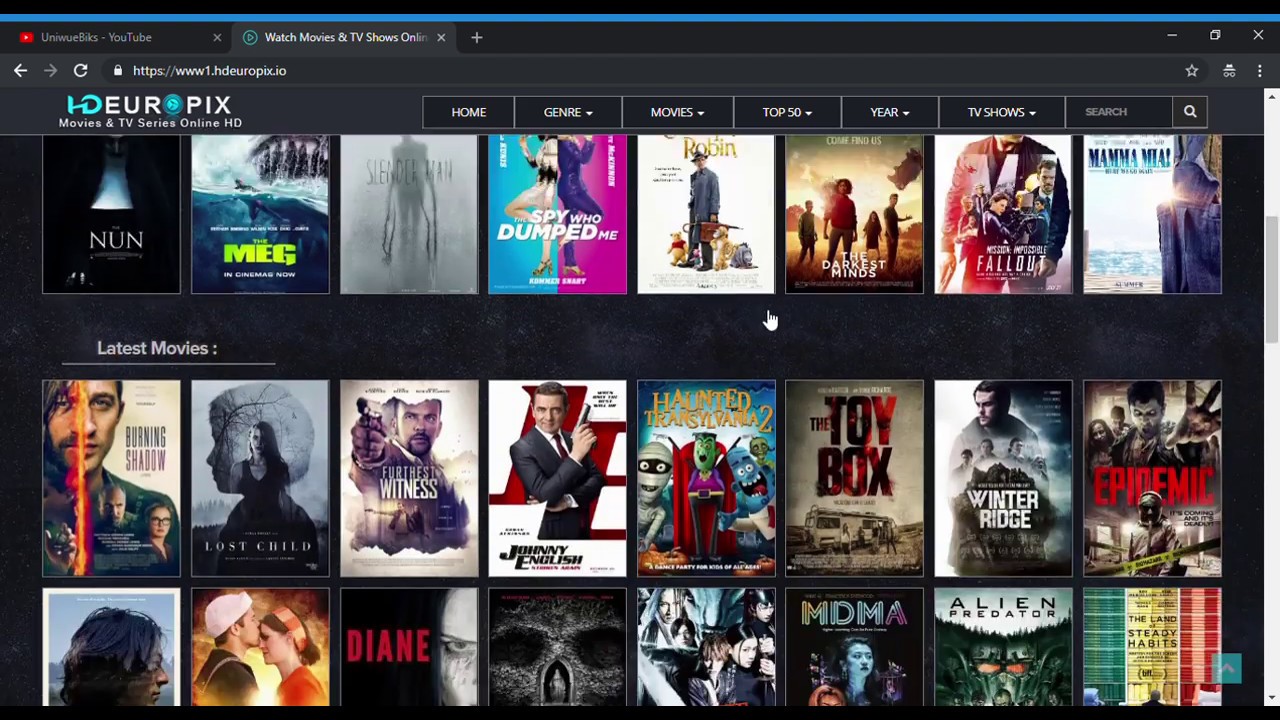Click the page vertical scrollbar thumb

1271,280
